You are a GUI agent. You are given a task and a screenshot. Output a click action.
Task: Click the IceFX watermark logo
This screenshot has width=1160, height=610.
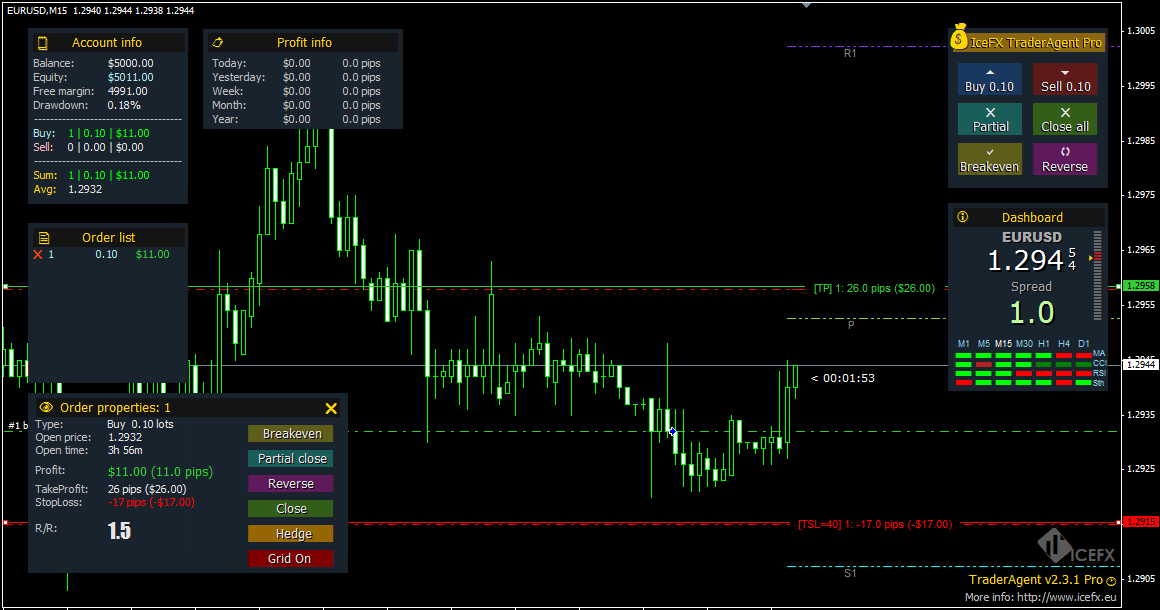point(1053,544)
